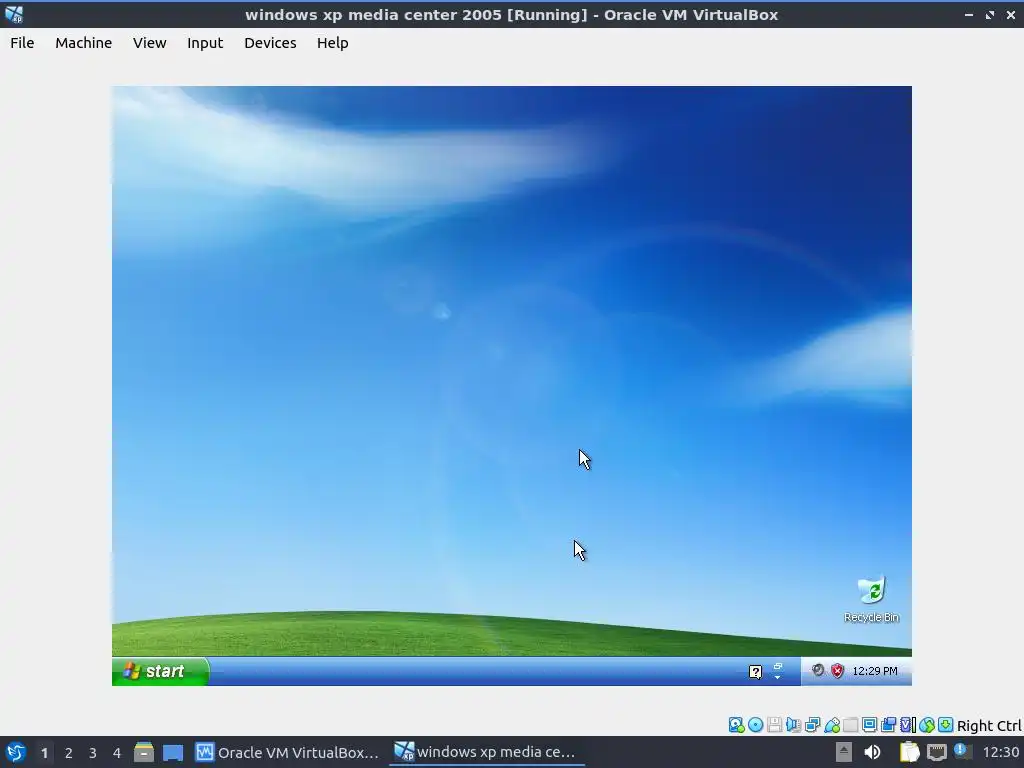Click the host network connection tray icon
The height and width of the screenshot is (768, 1024).
(936, 753)
